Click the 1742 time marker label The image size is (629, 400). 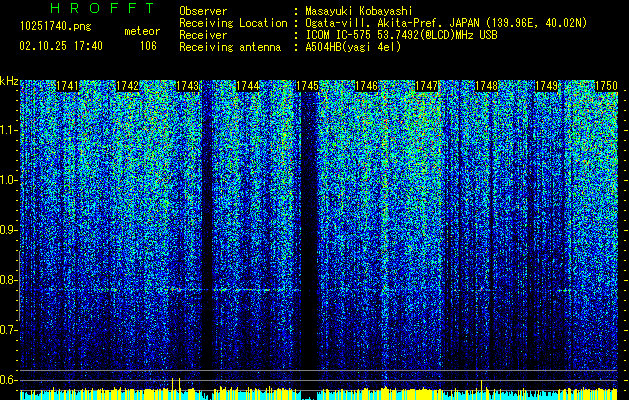pos(128,86)
